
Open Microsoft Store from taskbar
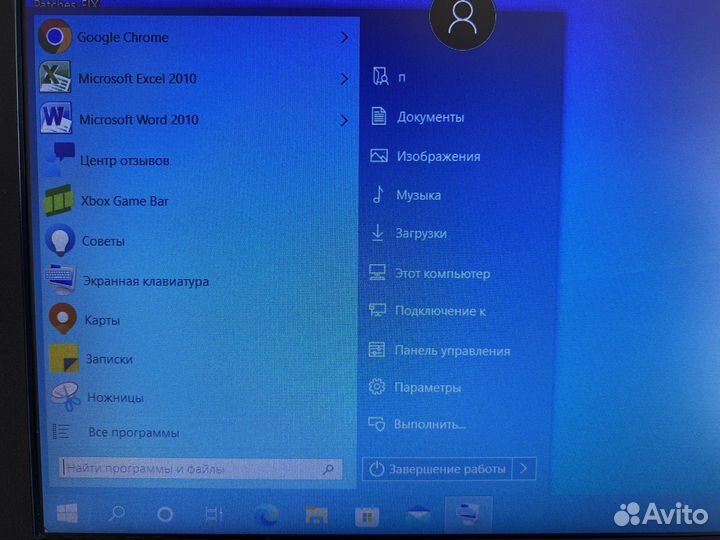pyautogui.click(x=366, y=516)
